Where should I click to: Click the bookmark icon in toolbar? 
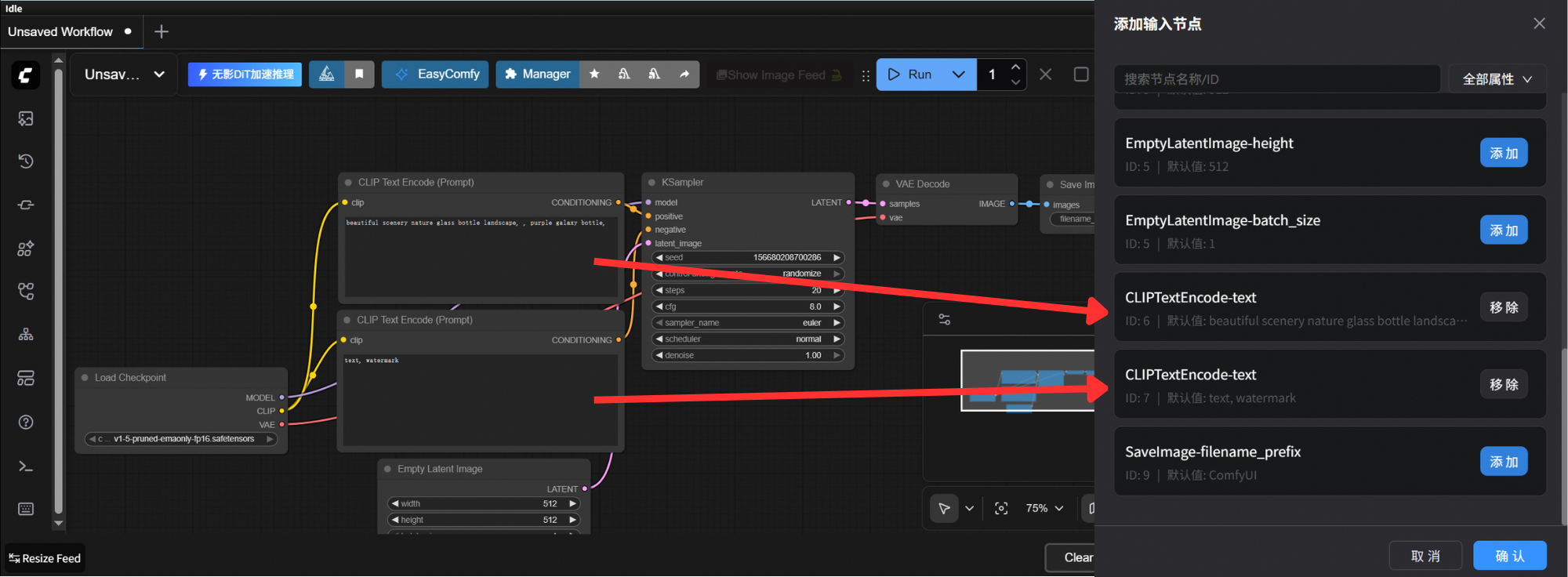(x=359, y=74)
